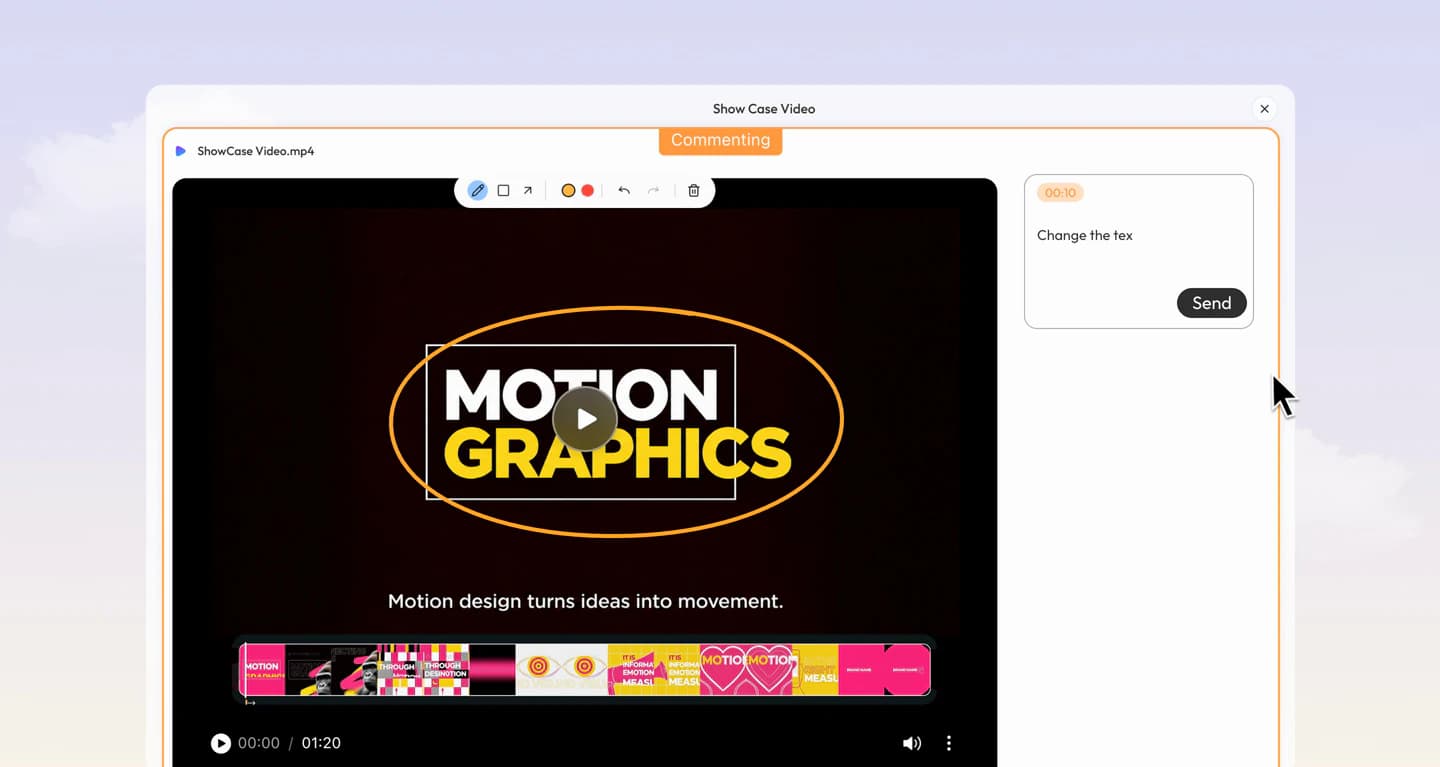Undo the last annotation
Image resolution: width=1440 pixels, height=767 pixels.
click(624, 190)
